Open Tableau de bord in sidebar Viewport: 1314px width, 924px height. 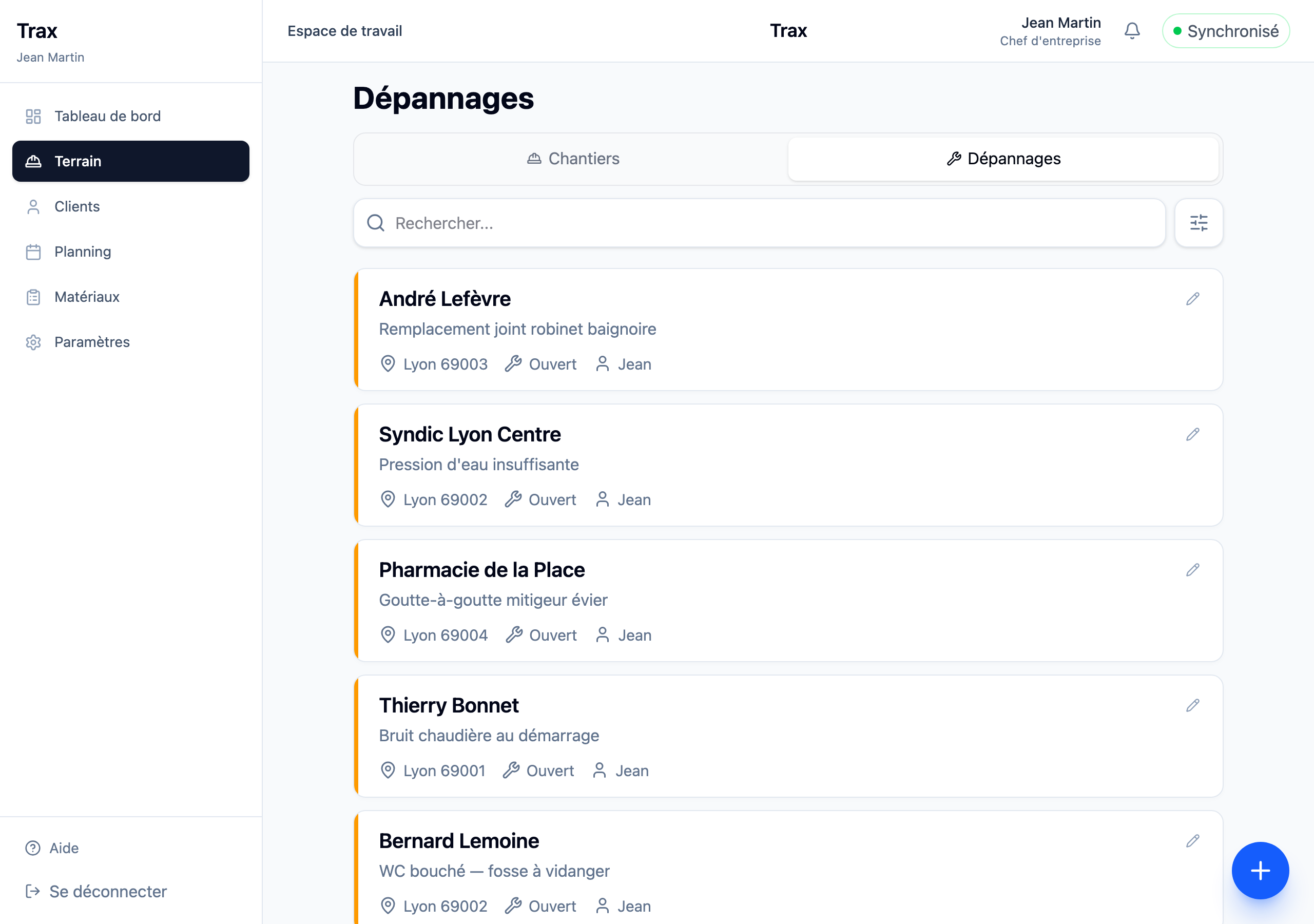[130, 116]
